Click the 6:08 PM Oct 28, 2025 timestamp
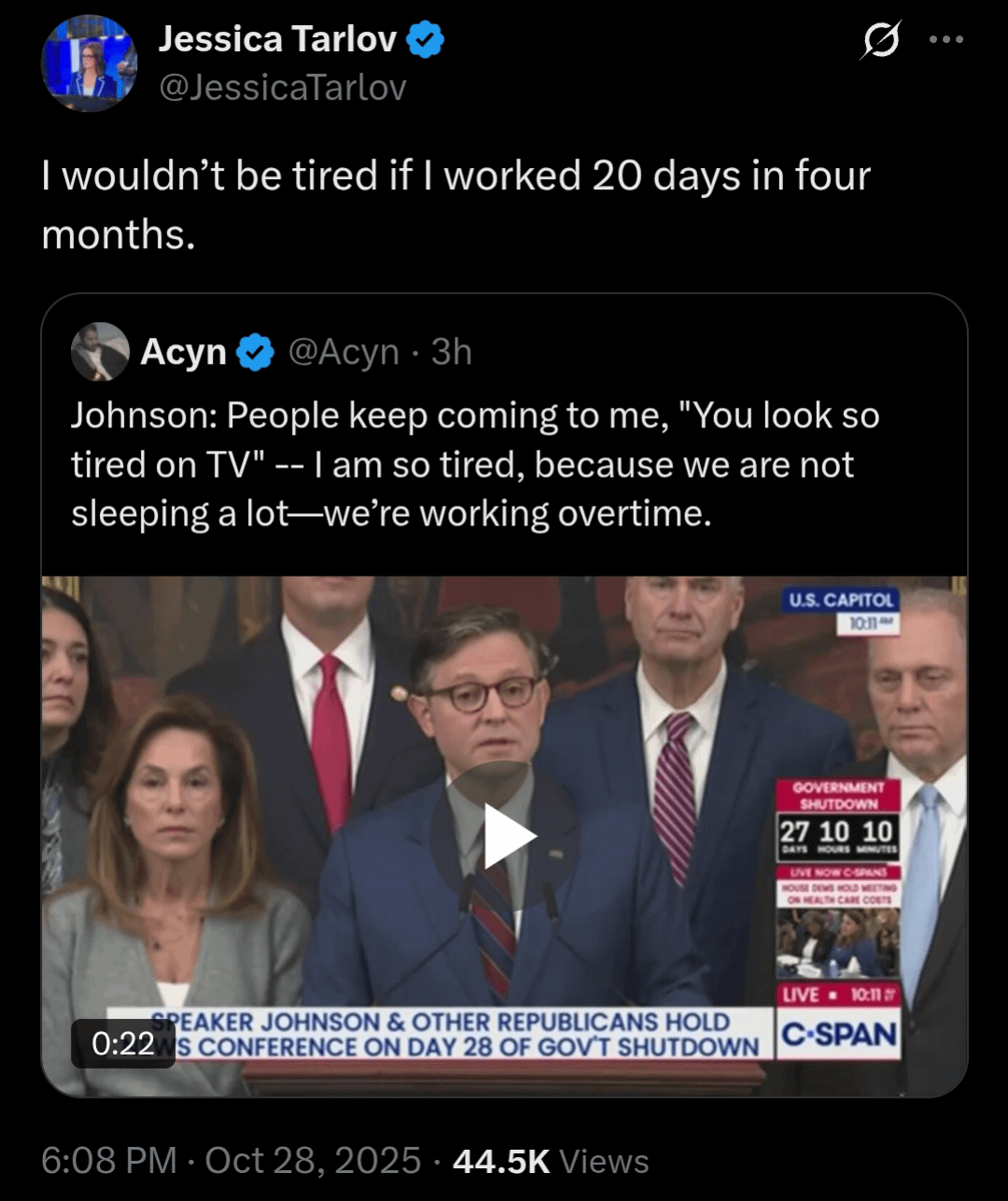Viewport: 1008px width, 1201px height. [x=231, y=1161]
